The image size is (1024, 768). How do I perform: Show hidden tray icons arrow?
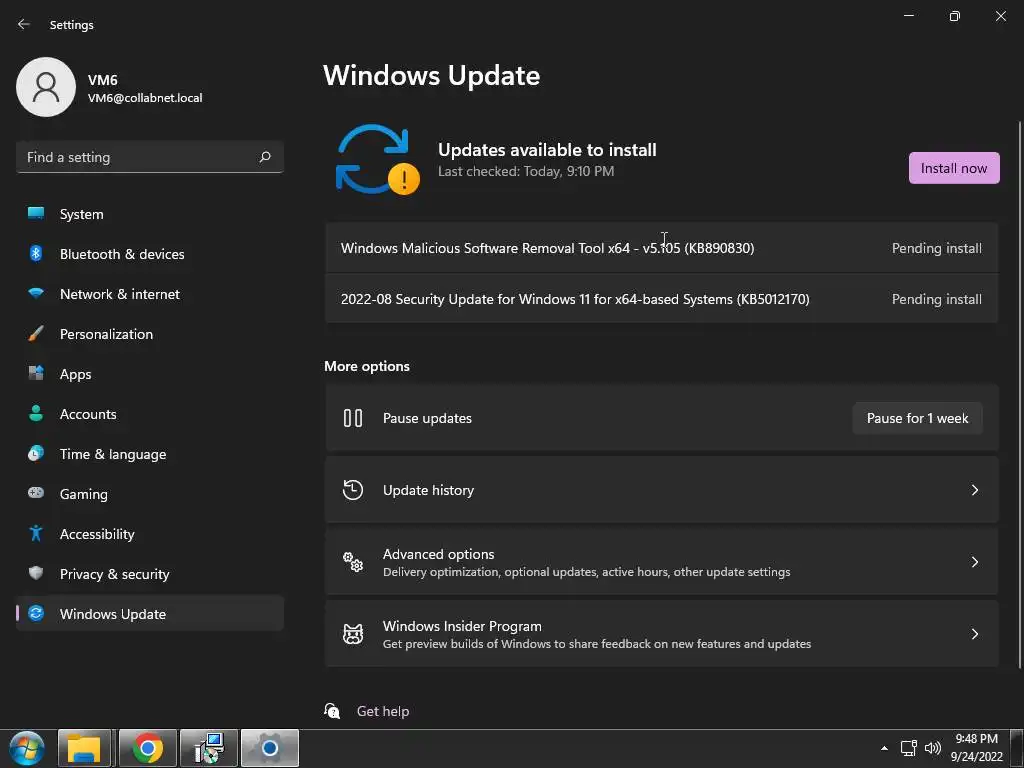(x=884, y=748)
